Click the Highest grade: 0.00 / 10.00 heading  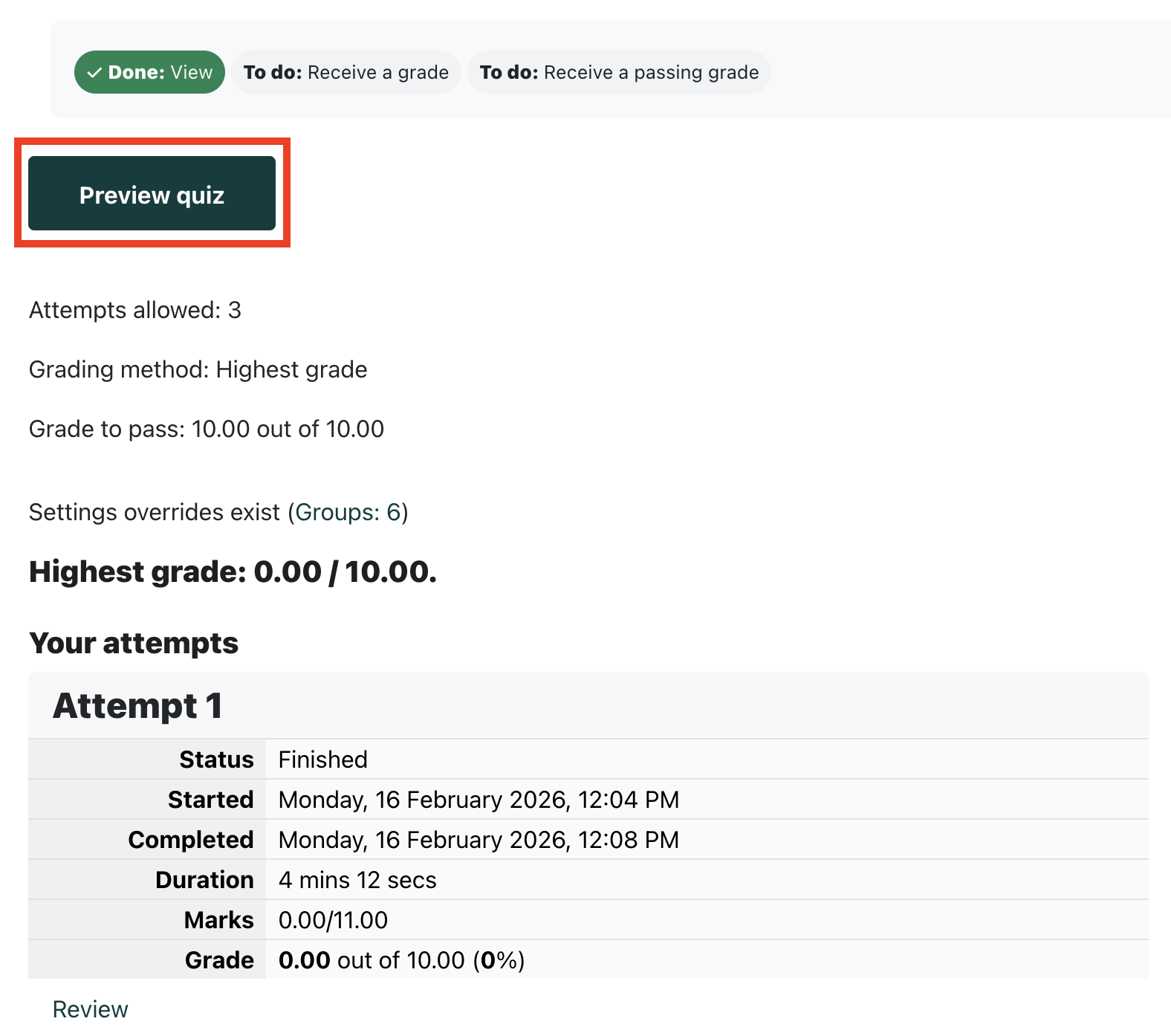233,572
